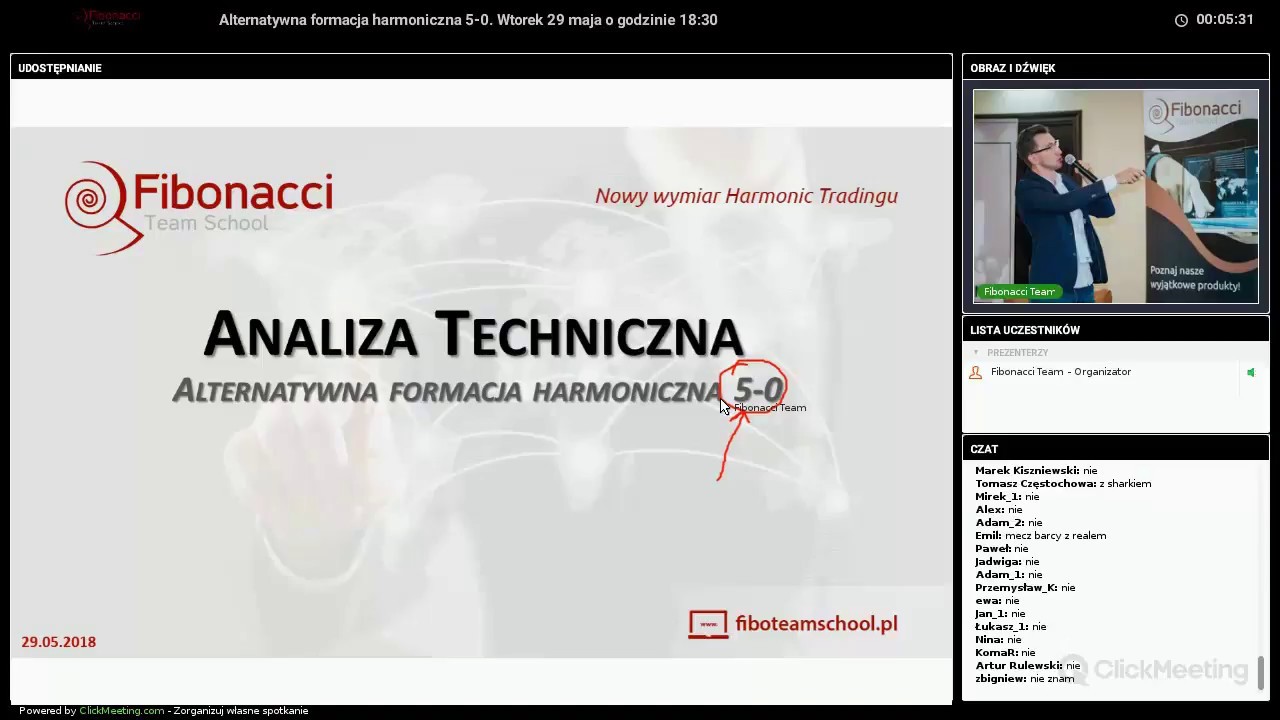Click Alex's chat message
The image size is (1280, 720).
[999, 510]
